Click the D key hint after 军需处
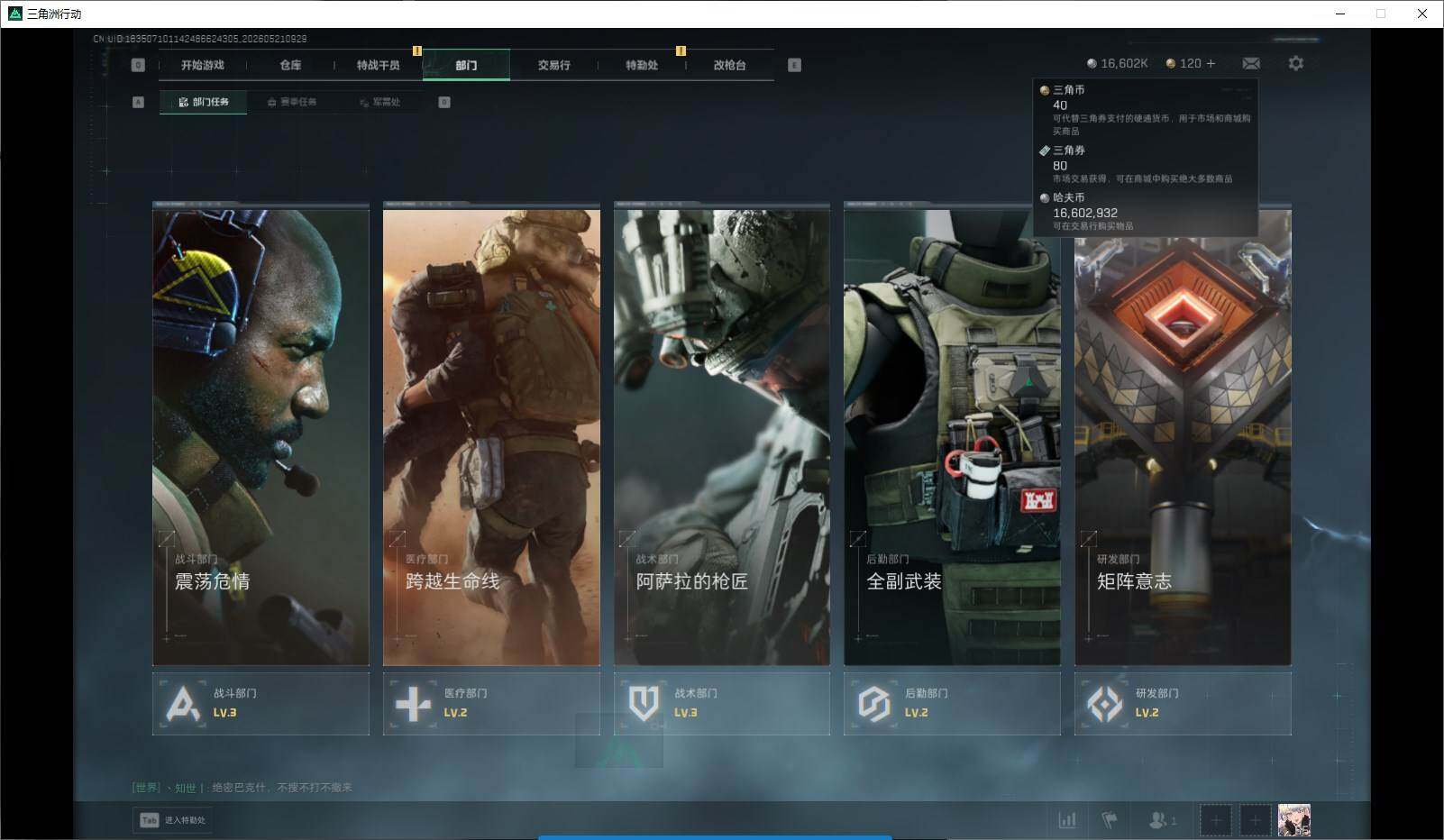This screenshot has height=840, width=1444. click(x=444, y=102)
